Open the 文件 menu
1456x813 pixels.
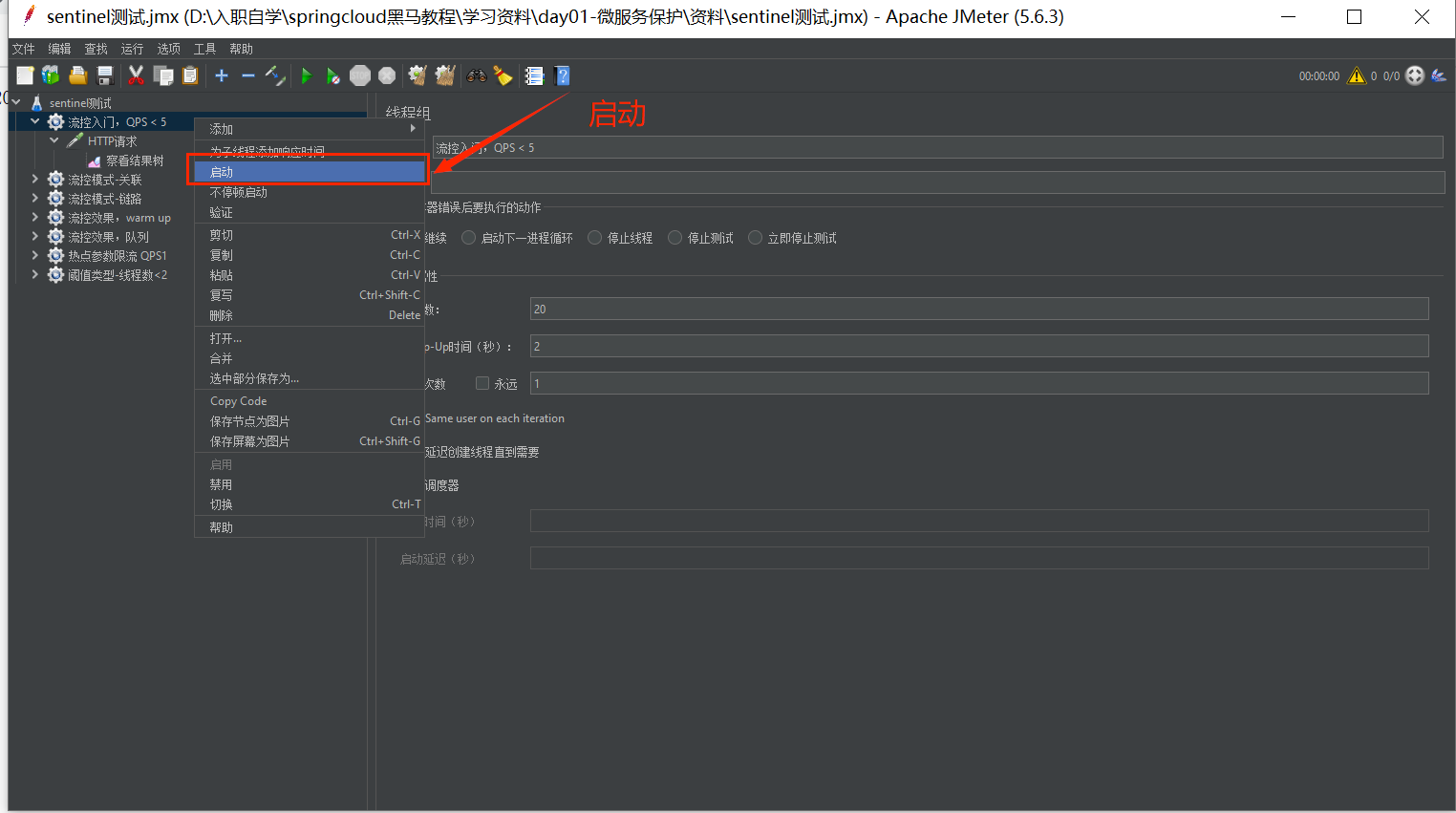(x=24, y=49)
